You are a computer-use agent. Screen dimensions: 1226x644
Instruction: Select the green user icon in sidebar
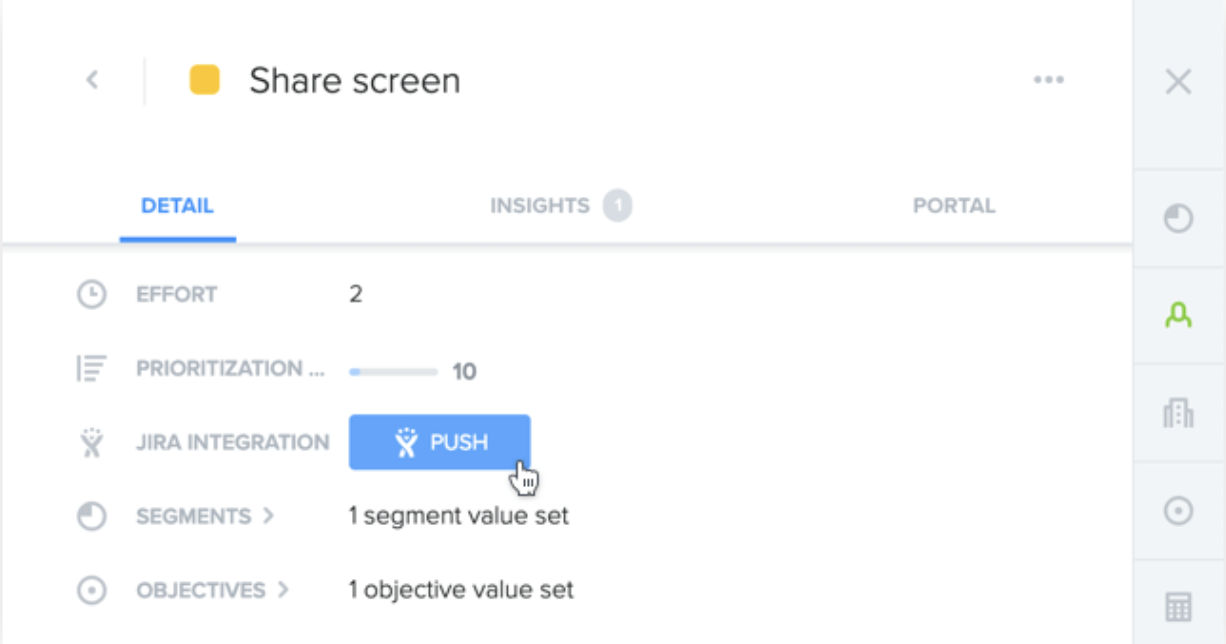1179,316
